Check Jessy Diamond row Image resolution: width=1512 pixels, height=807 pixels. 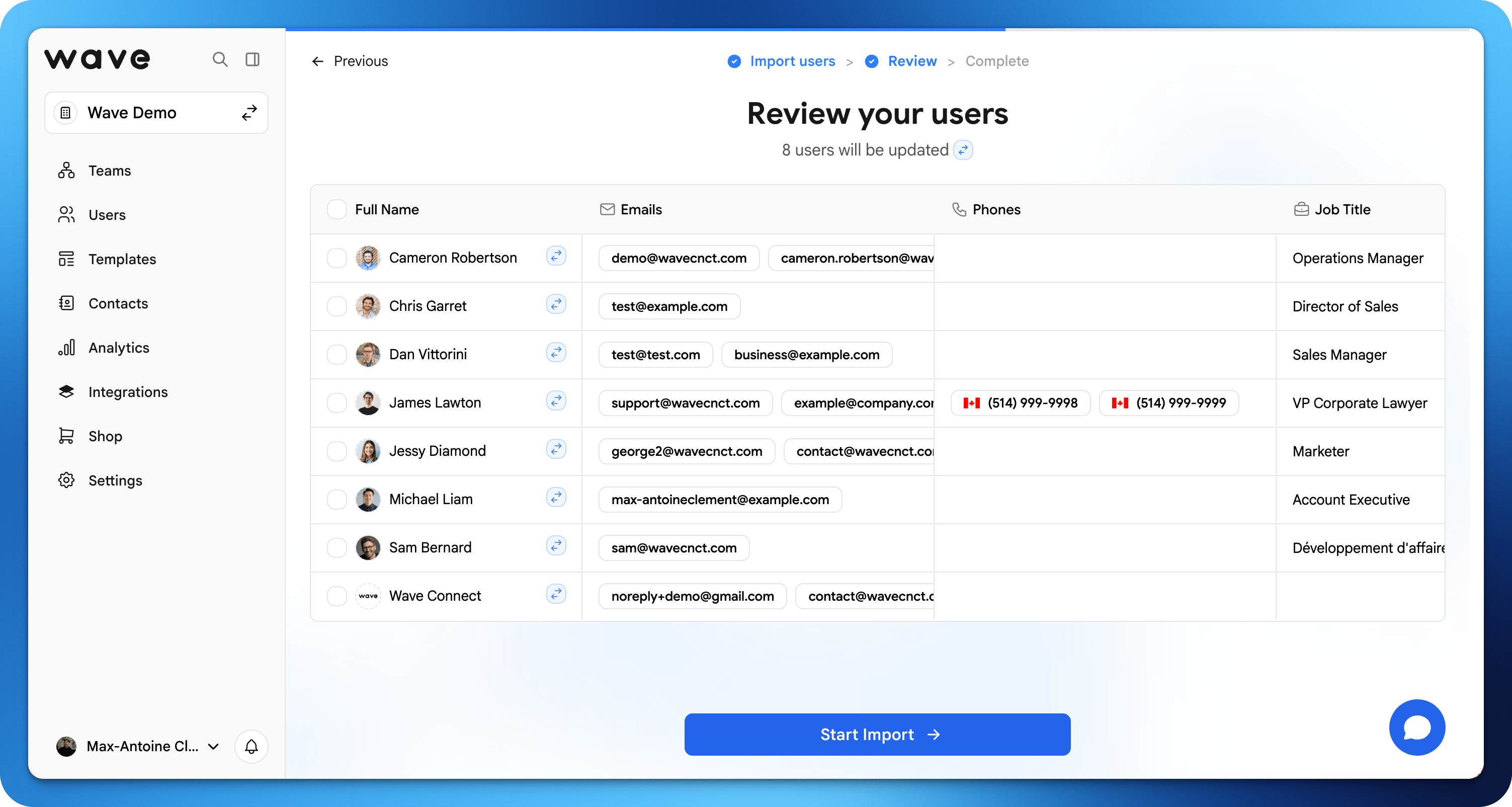[x=337, y=451]
